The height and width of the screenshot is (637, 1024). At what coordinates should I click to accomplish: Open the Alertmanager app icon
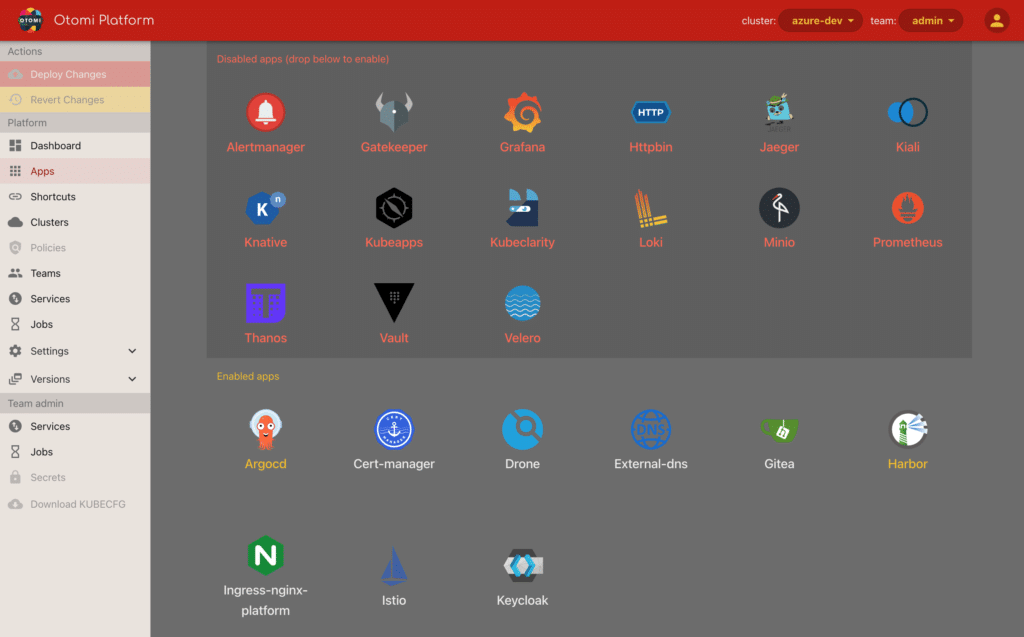[265, 112]
